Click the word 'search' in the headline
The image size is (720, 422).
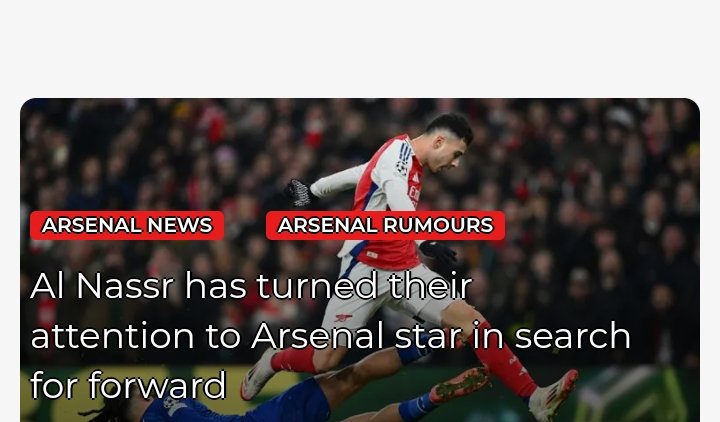click(572, 336)
